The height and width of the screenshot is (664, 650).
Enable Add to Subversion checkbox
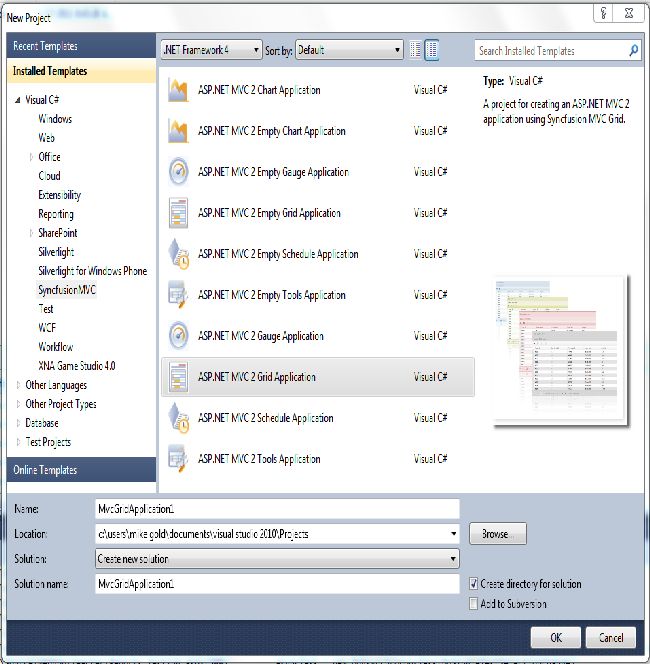click(474, 603)
